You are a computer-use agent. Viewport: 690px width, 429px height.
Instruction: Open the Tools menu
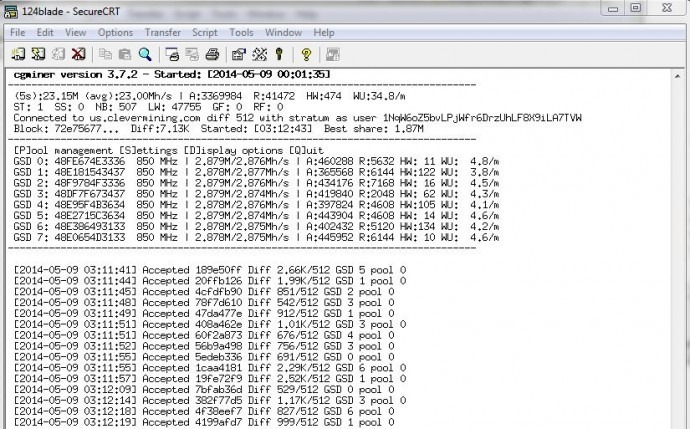tap(241, 33)
